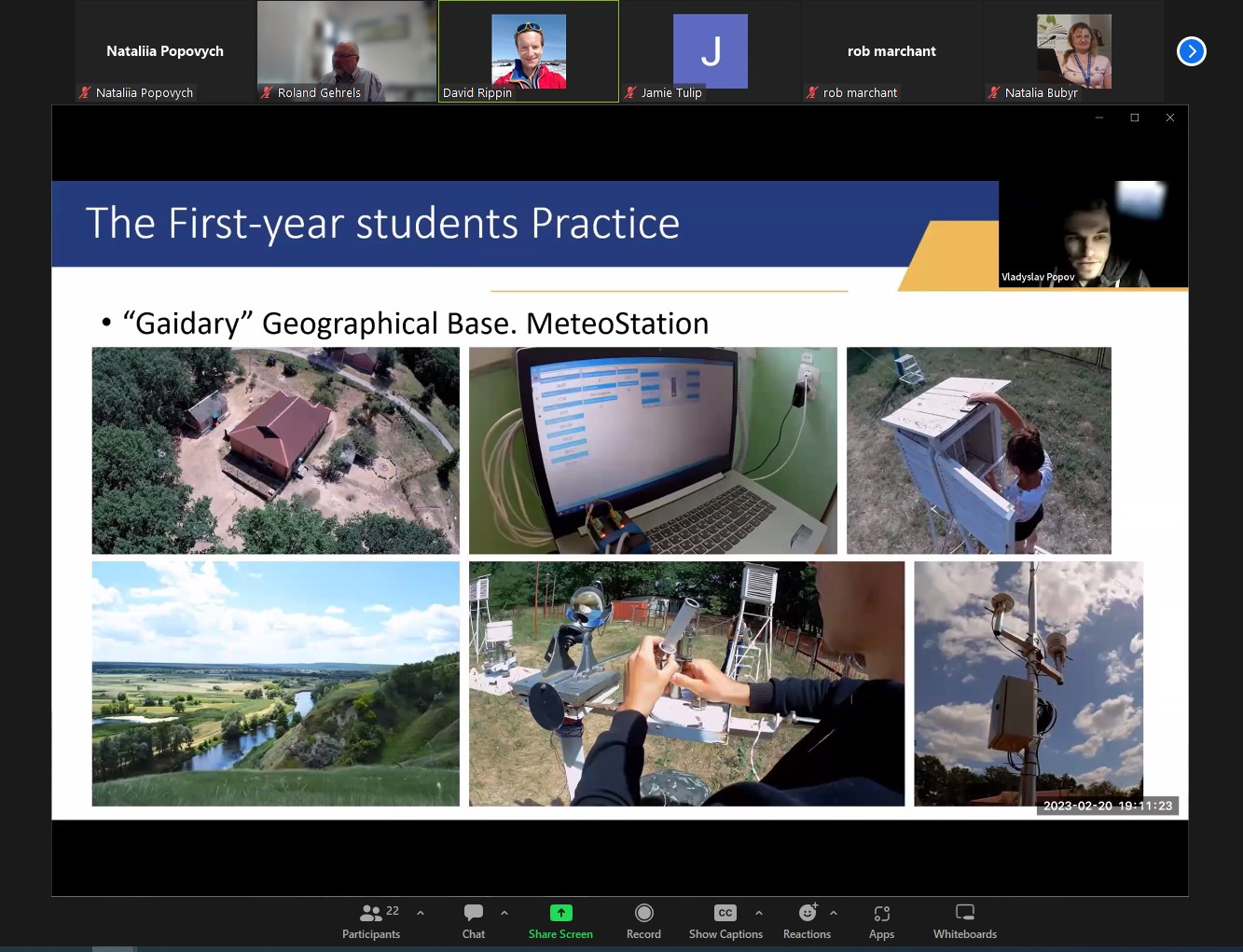Image resolution: width=1243 pixels, height=952 pixels.
Task: Open the Reactions emoji picker
Action: tap(808, 913)
